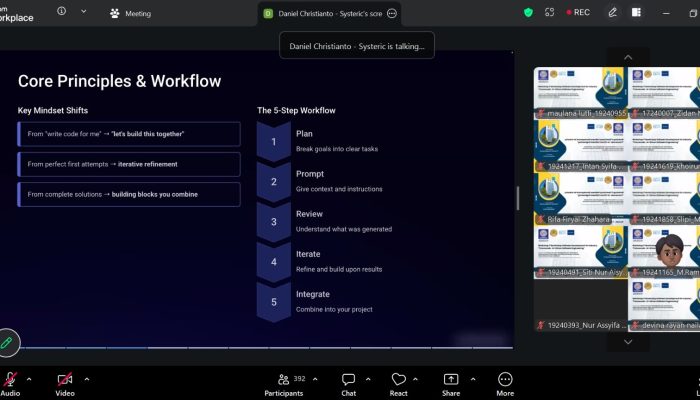The image size is (700, 400).
Task: Click the 'Daniel Christianto - Systeric is talking' banner
Action: pyautogui.click(x=357, y=46)
